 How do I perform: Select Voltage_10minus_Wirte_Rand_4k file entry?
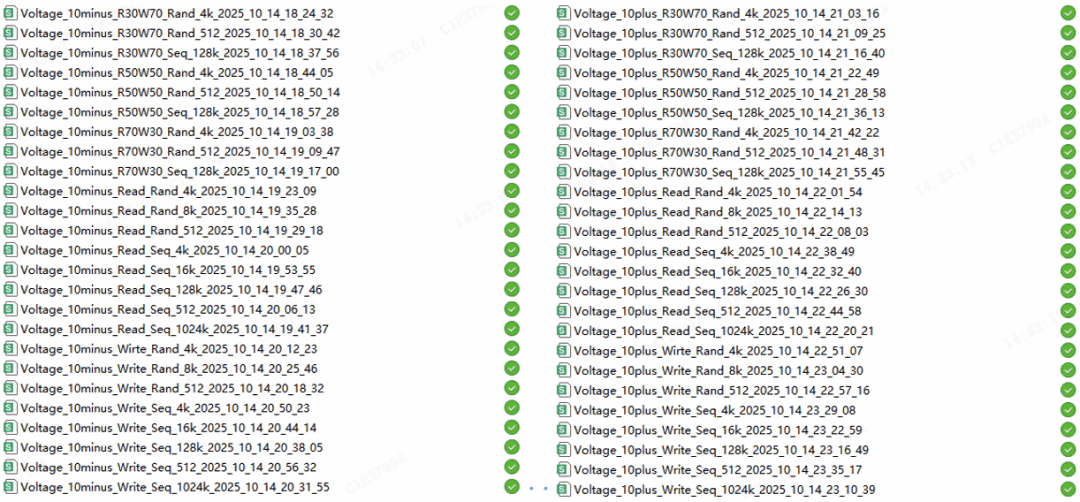click(169, 348)
